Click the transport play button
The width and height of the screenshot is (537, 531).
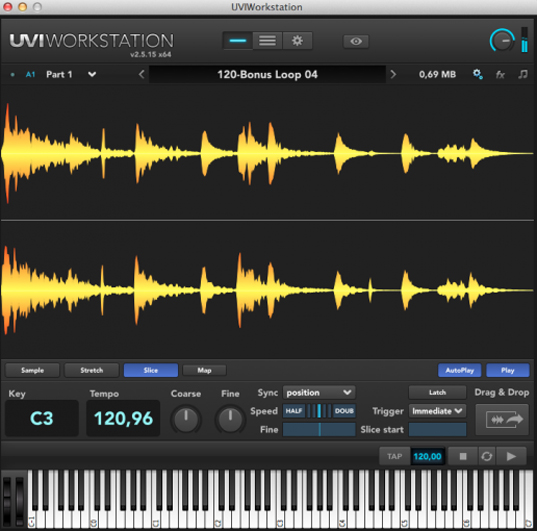coord(511,456)
